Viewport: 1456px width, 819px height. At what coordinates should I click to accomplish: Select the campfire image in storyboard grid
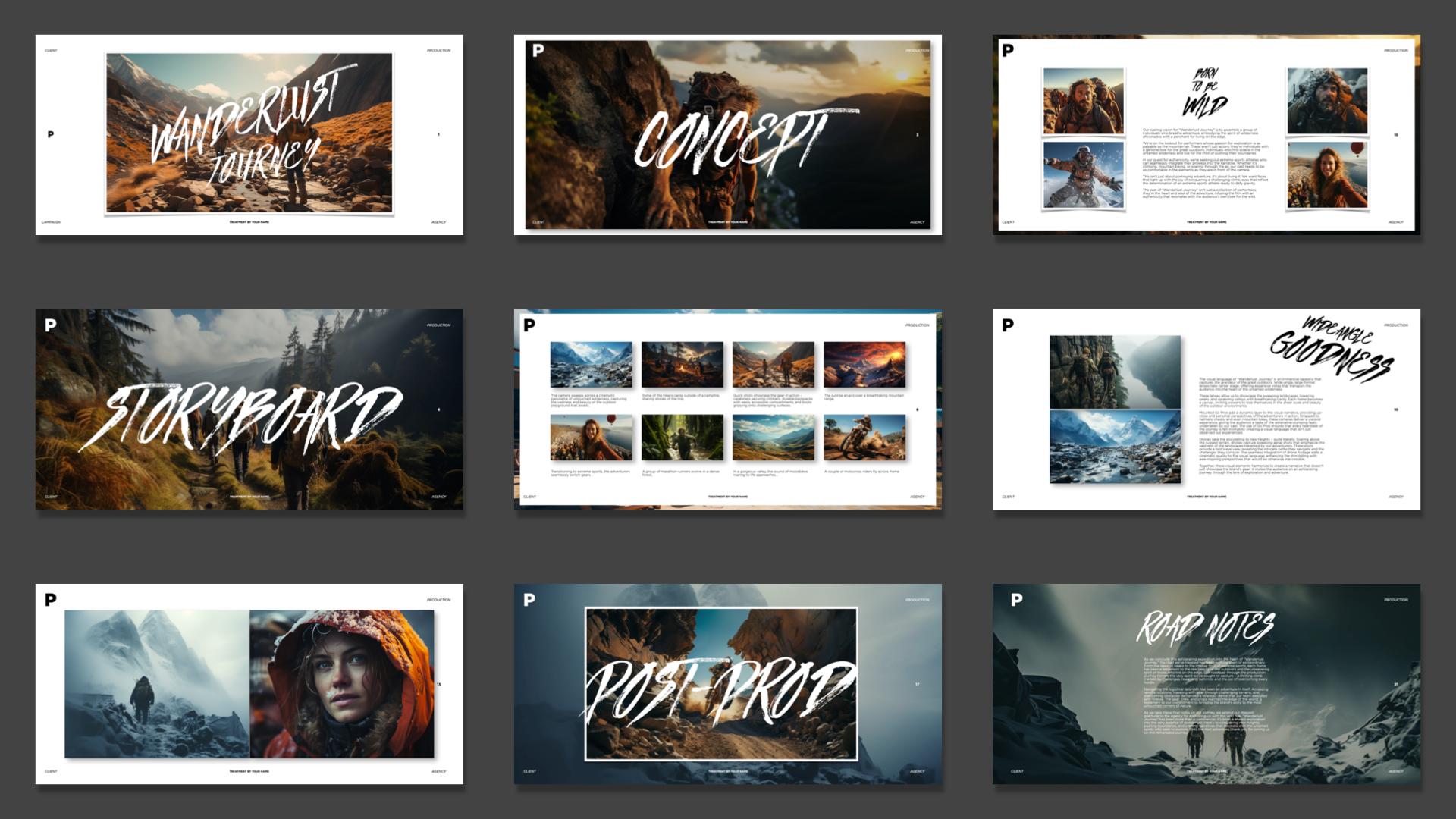[x=682, y=365]
